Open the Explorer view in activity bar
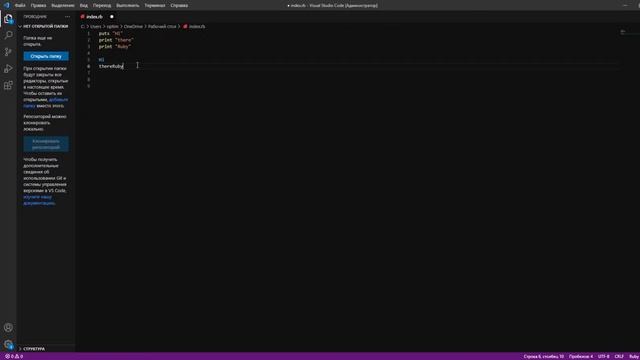This screenshot has width=640, height=360. pos(8,19)
